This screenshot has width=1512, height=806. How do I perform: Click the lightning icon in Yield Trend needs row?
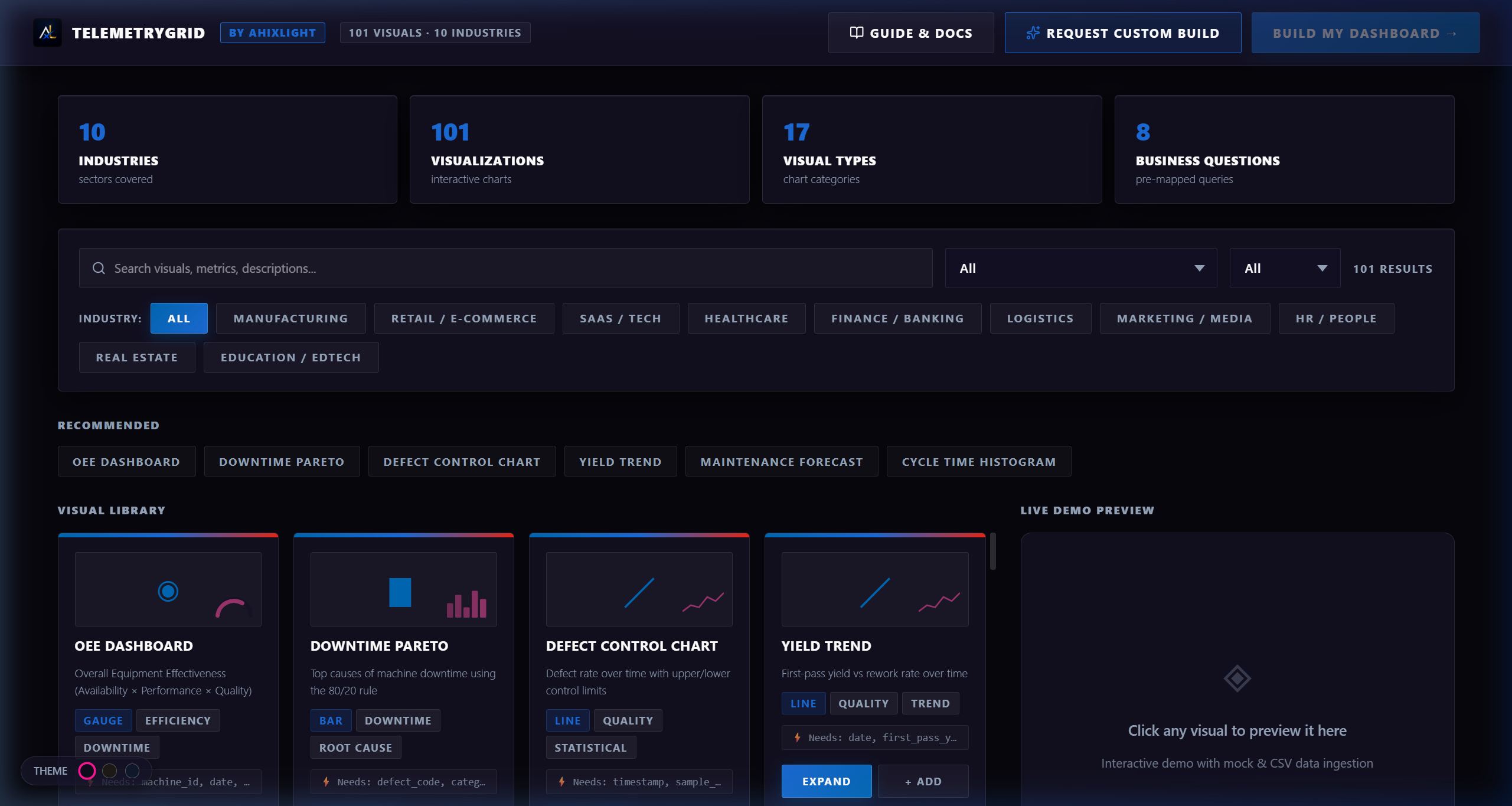798,737
